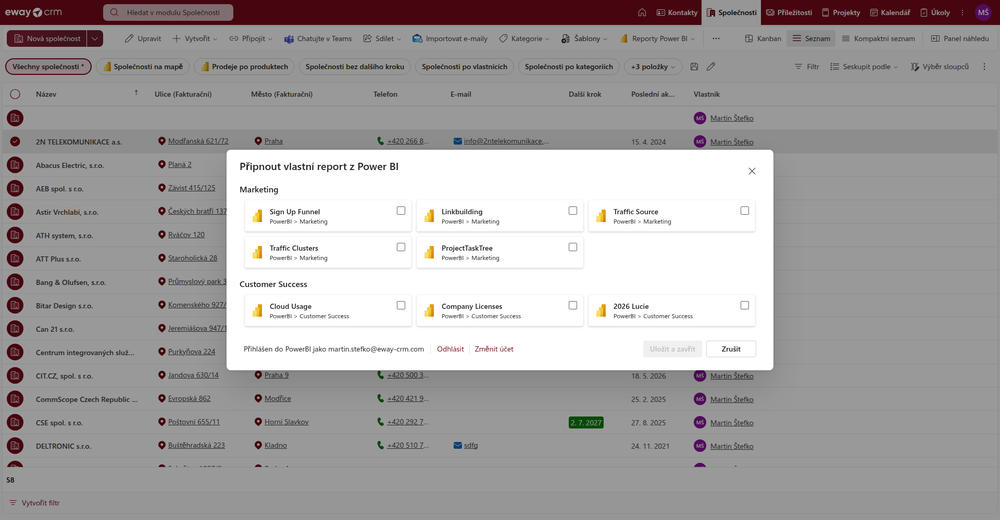
Task: Click email icon in DELTRONIC row
Action: (x=457, y=445)
